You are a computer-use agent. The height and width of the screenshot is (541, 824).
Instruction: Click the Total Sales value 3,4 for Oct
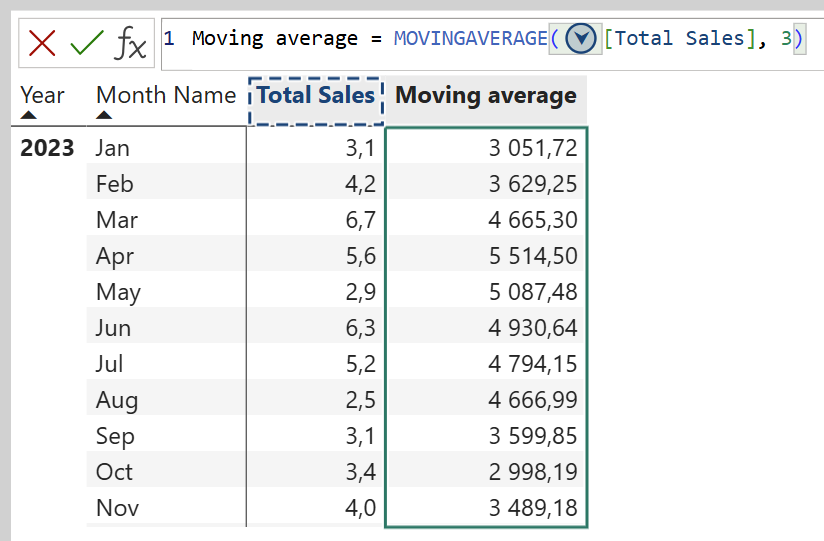(360, 472)
